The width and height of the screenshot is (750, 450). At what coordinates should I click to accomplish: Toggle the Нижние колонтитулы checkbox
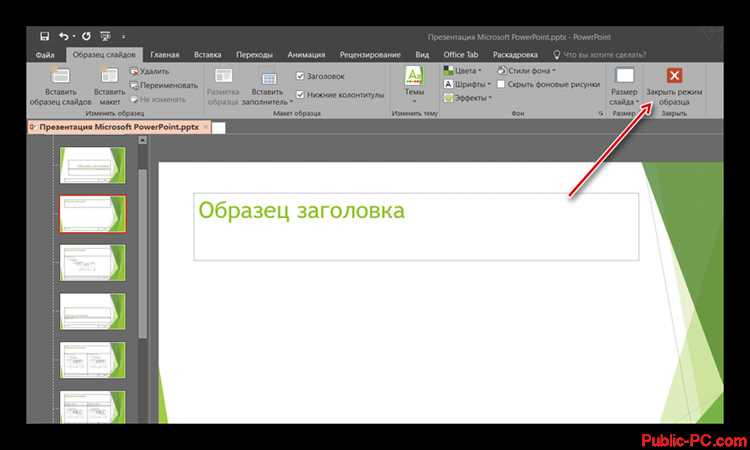coord(300,95)
